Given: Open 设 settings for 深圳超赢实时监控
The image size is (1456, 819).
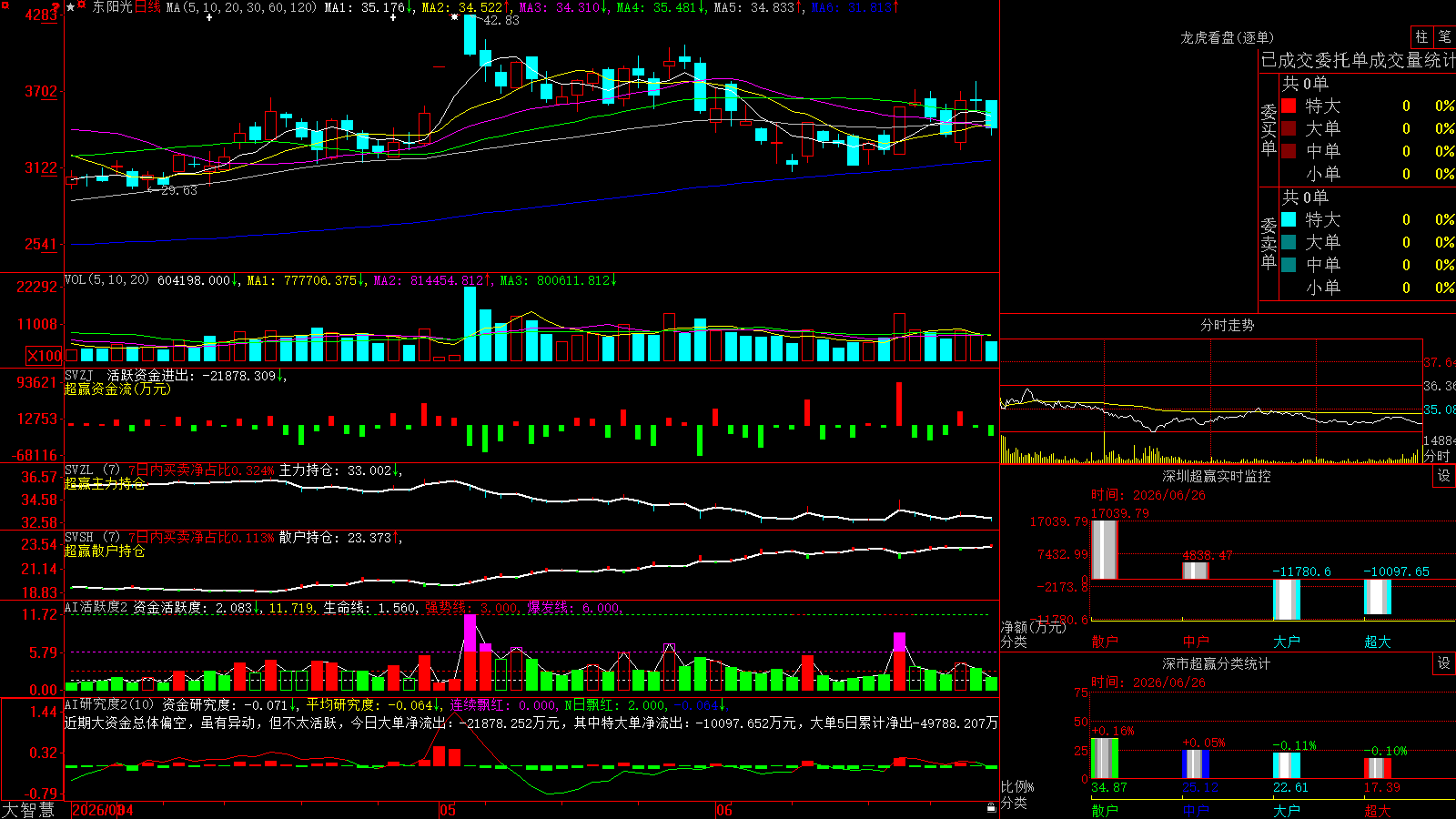Looking at the screenshot, I should pyautogui.click(x=1444, y=476).
